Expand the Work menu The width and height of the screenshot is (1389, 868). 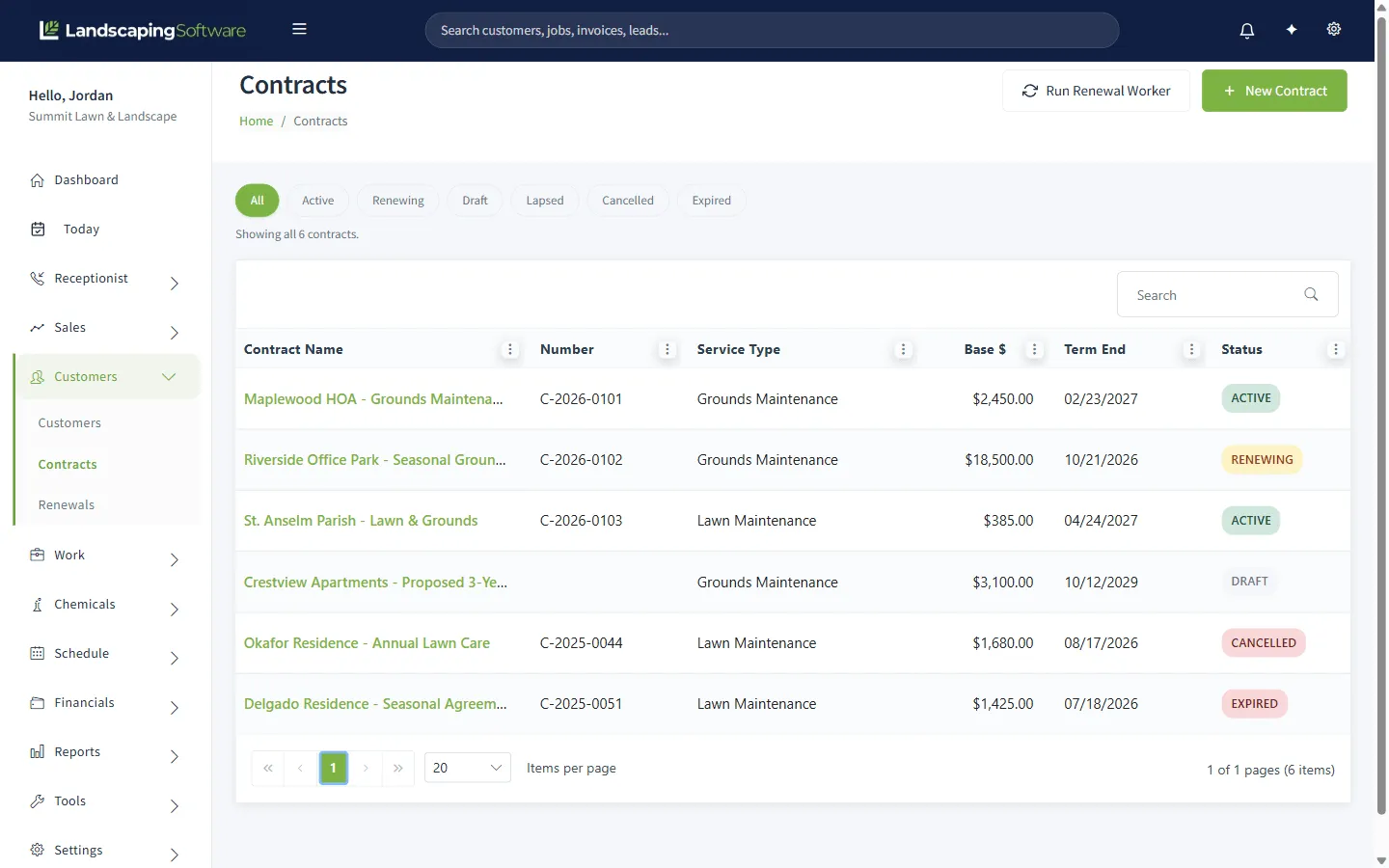[106, 556]
